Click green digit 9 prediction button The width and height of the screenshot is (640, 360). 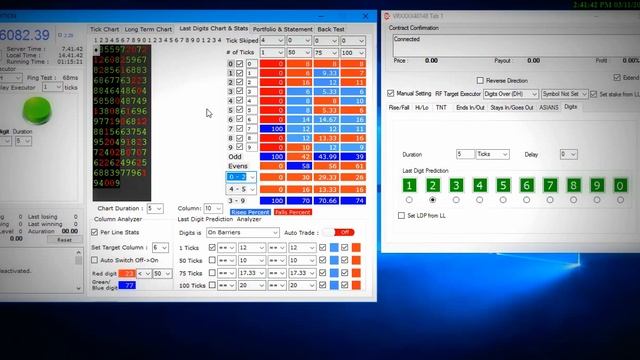coord(597,186)
